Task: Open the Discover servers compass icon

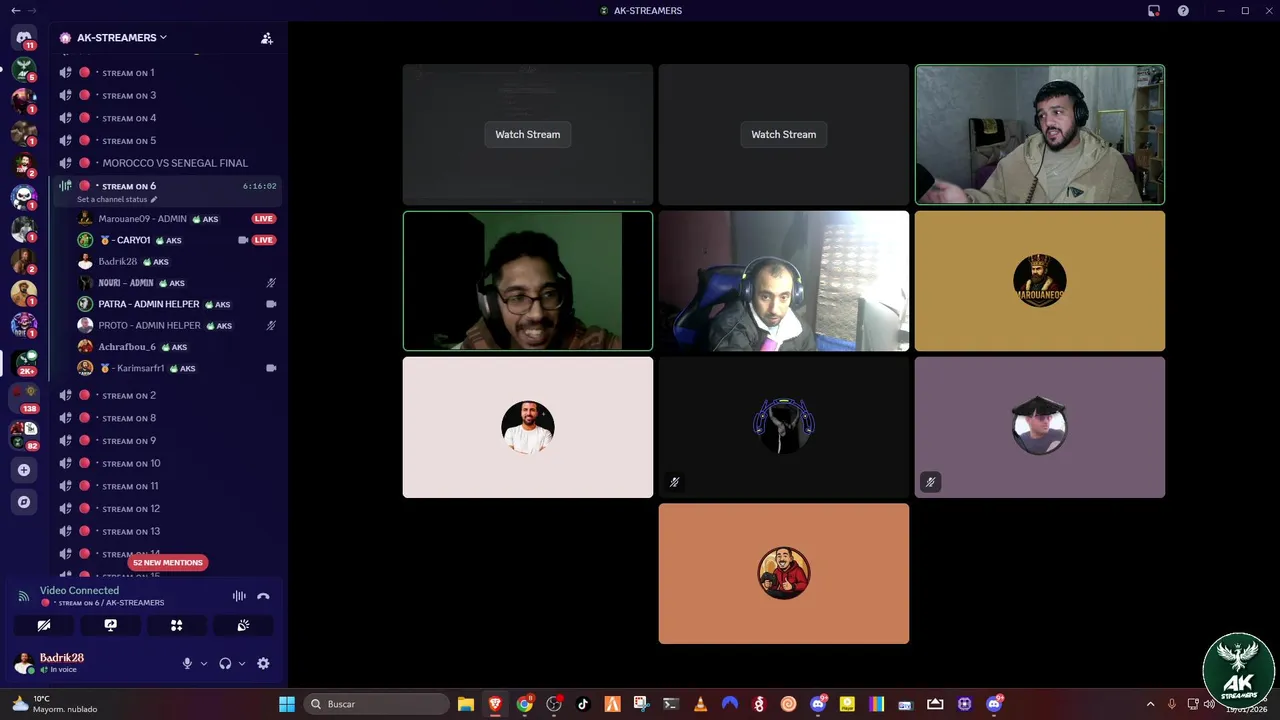Action: pyautogui.click(x=24, y=502)
